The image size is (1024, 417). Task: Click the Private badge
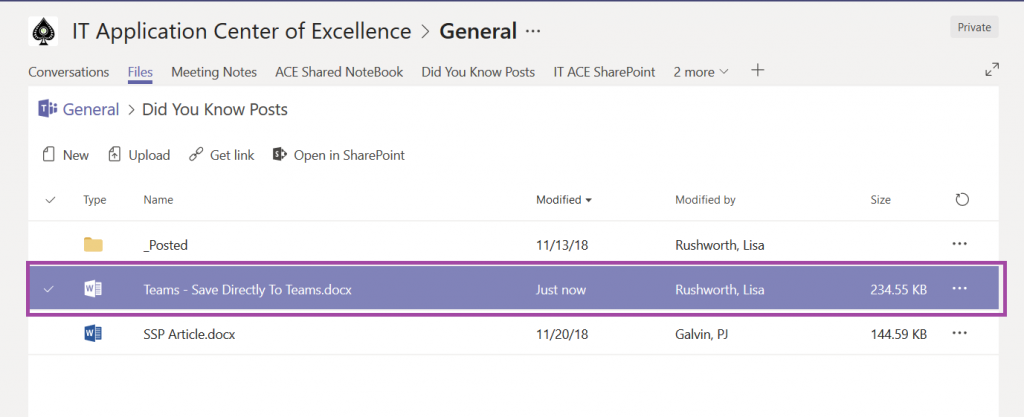tap(974, 27)
